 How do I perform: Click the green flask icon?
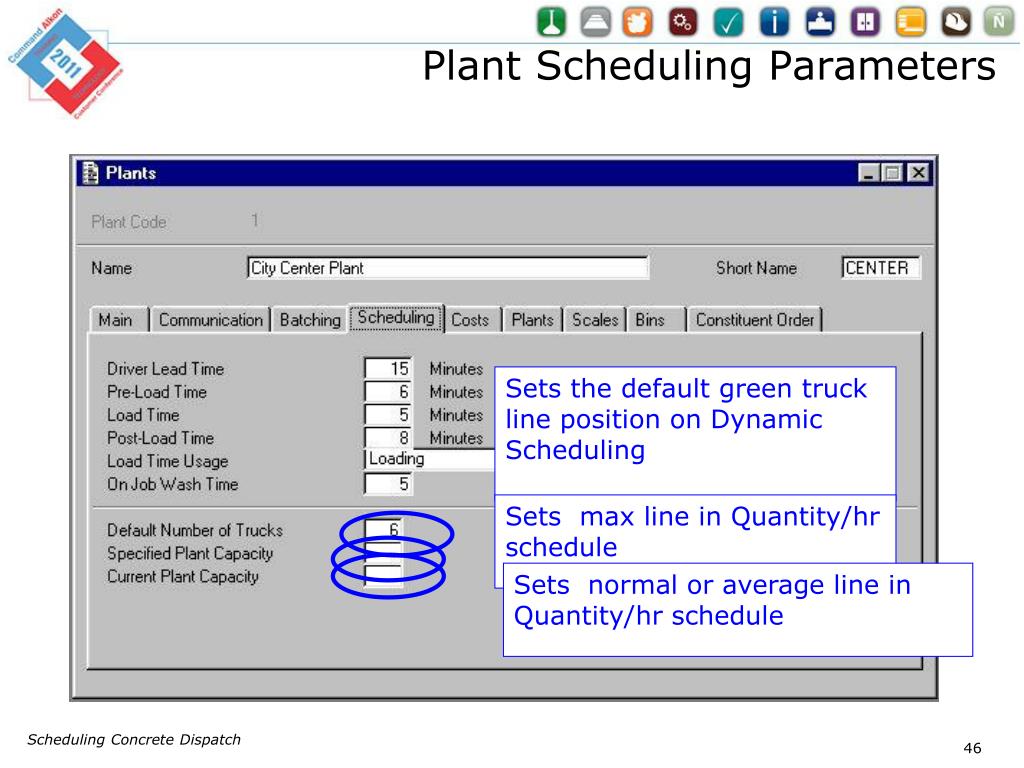(x=551, y=22)
